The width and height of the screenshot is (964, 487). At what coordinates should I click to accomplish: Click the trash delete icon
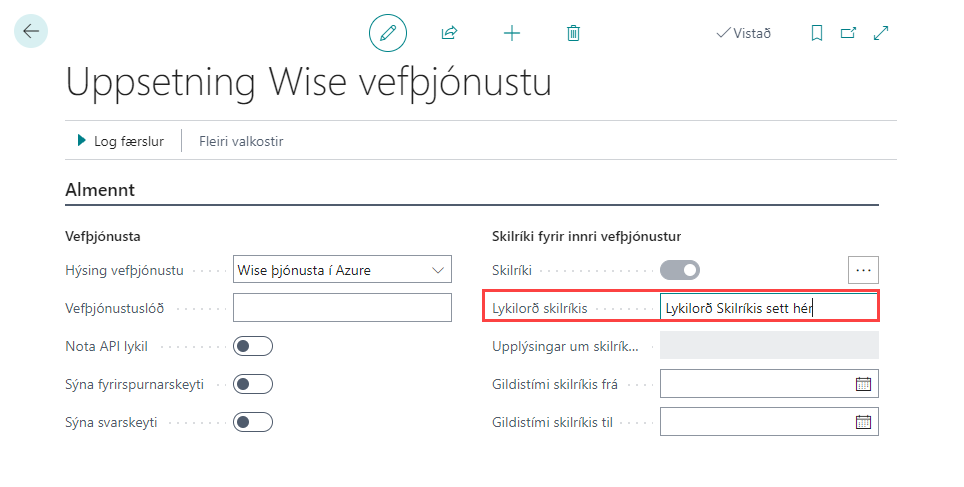573,33
